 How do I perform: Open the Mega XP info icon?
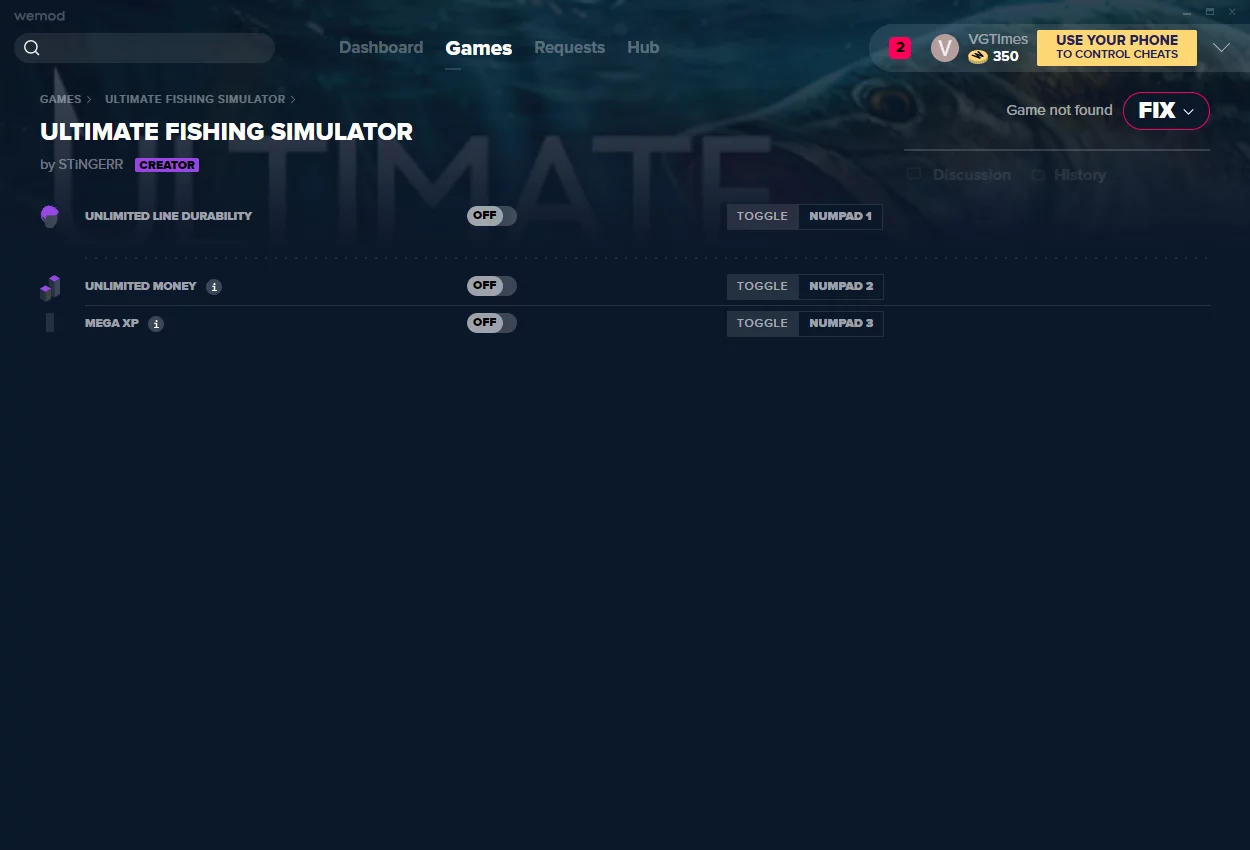[x=156, y=324]
